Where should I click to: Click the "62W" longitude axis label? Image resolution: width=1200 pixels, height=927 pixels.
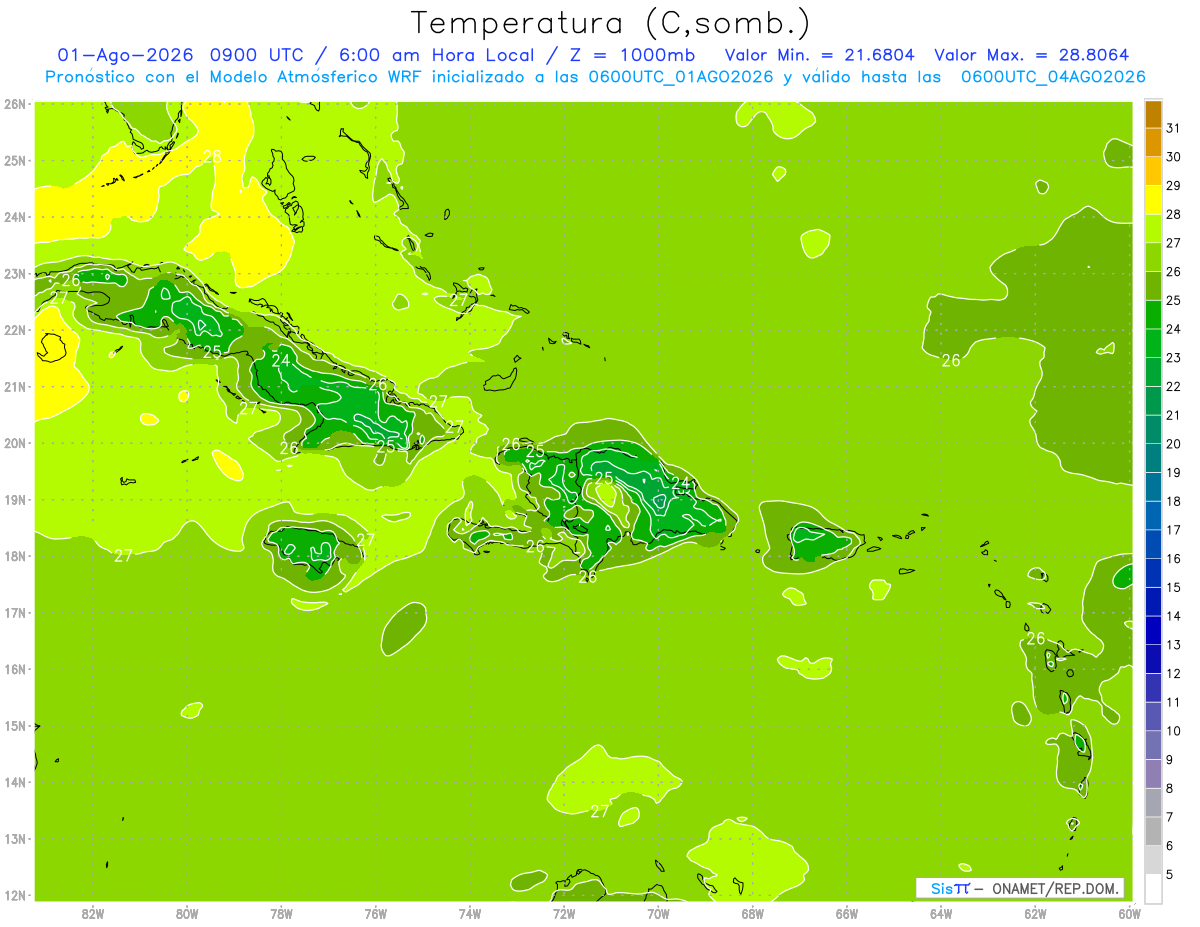click(x=1035, y=913)
